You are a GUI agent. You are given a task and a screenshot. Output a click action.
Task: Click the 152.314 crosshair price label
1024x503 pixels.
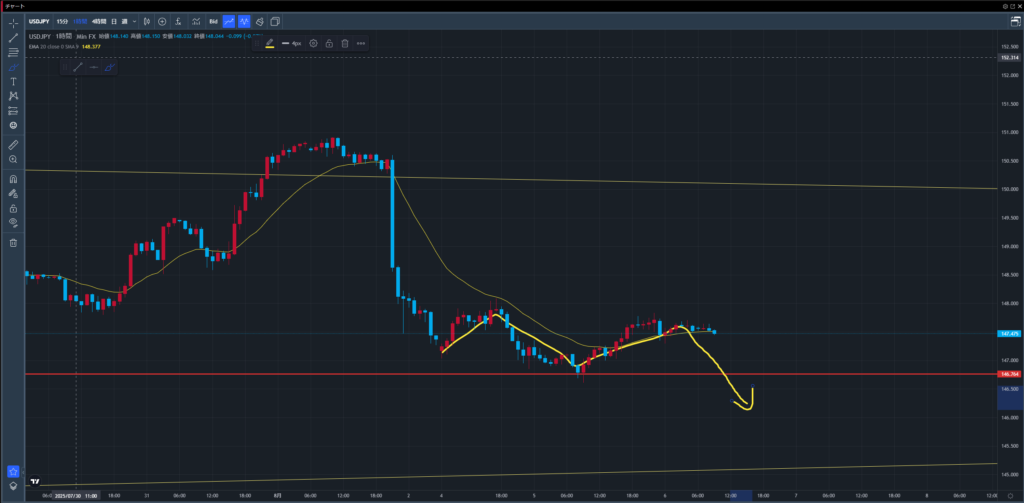coord(1010,57)
